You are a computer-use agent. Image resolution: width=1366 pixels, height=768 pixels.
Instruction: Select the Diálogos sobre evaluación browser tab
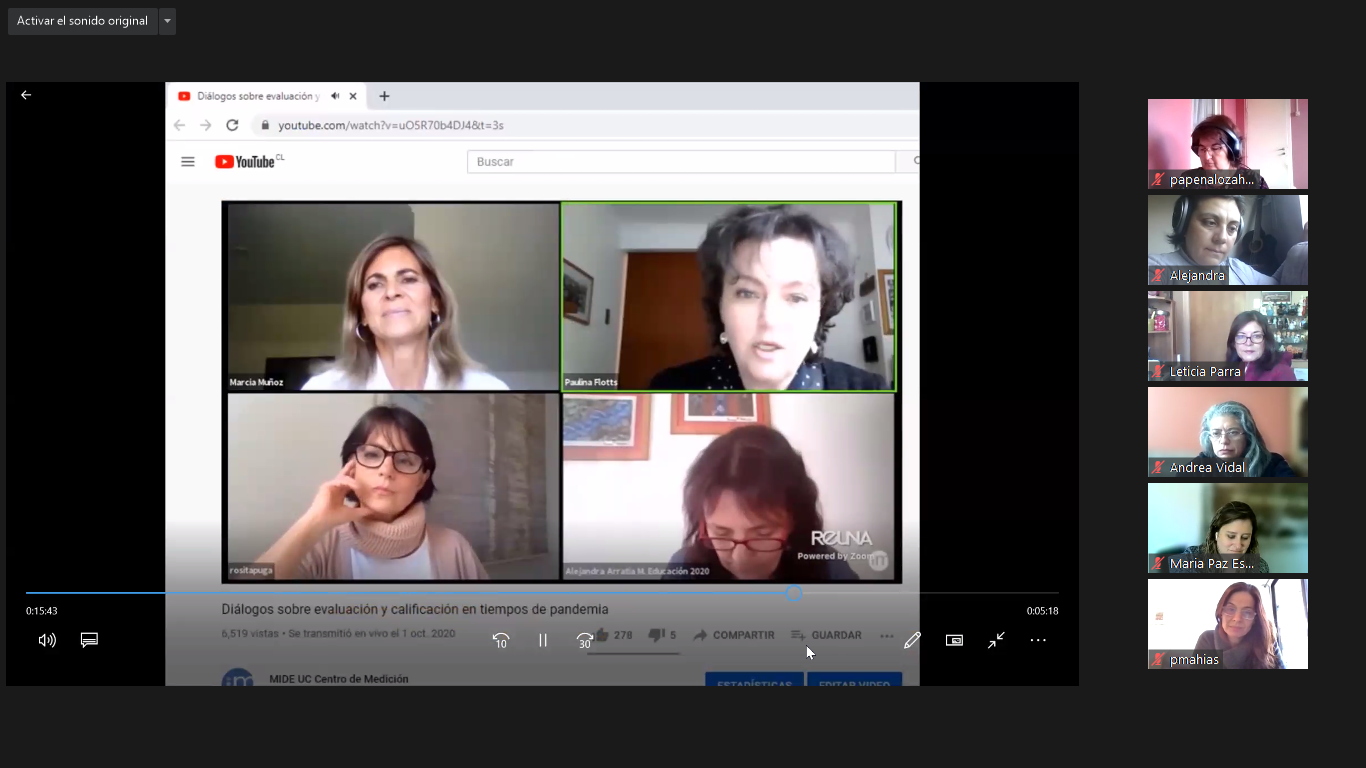(x=257, y=96)
